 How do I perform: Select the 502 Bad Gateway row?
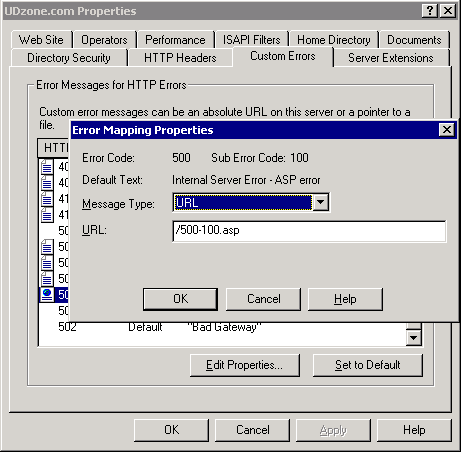point(222,327)
